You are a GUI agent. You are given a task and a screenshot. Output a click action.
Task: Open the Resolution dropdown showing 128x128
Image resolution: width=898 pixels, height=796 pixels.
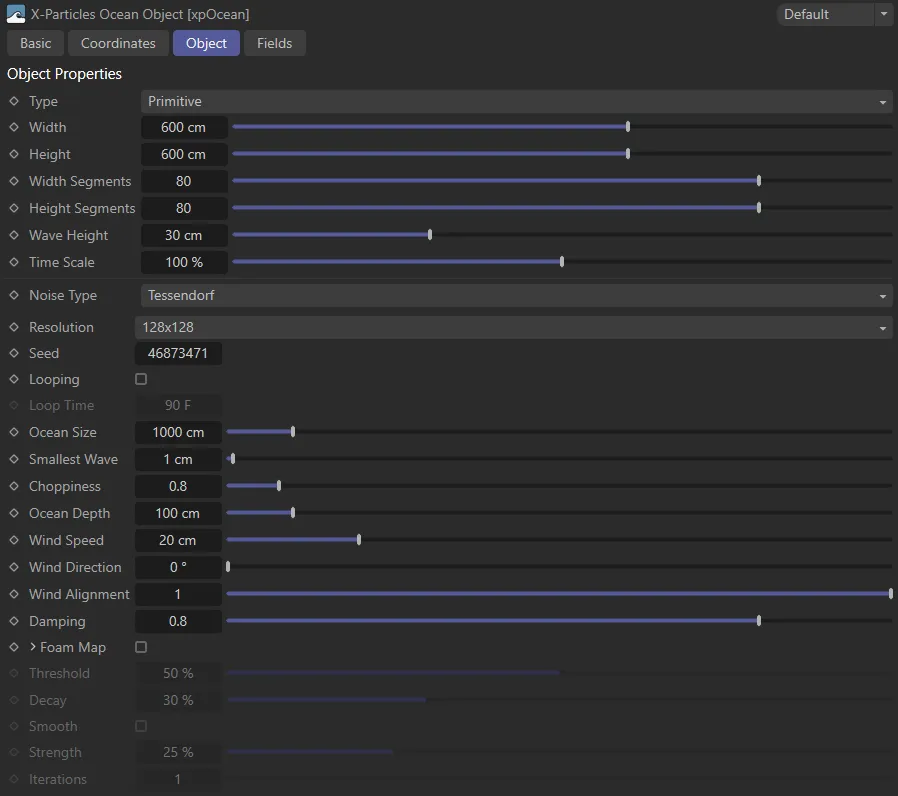click(513, 327)
